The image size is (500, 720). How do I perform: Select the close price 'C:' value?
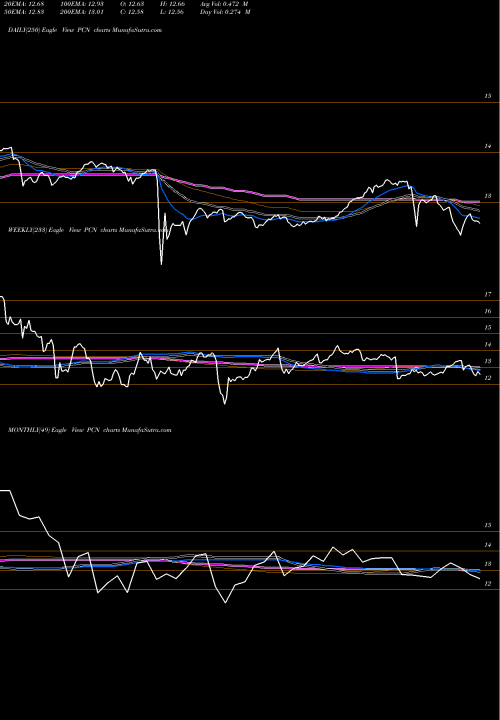coord(132,12)
